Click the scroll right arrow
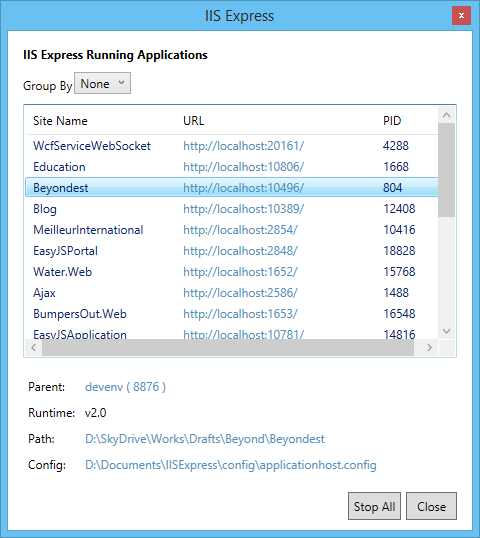 [430, 348]
